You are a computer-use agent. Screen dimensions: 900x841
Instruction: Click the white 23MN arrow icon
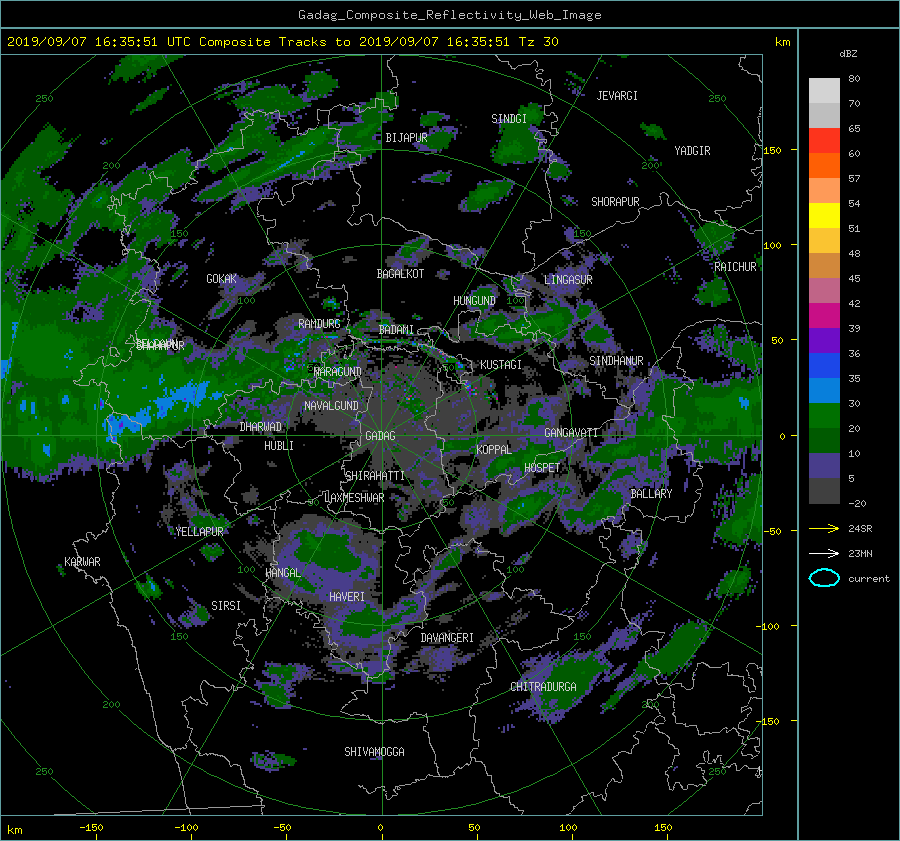pos(824,553)
